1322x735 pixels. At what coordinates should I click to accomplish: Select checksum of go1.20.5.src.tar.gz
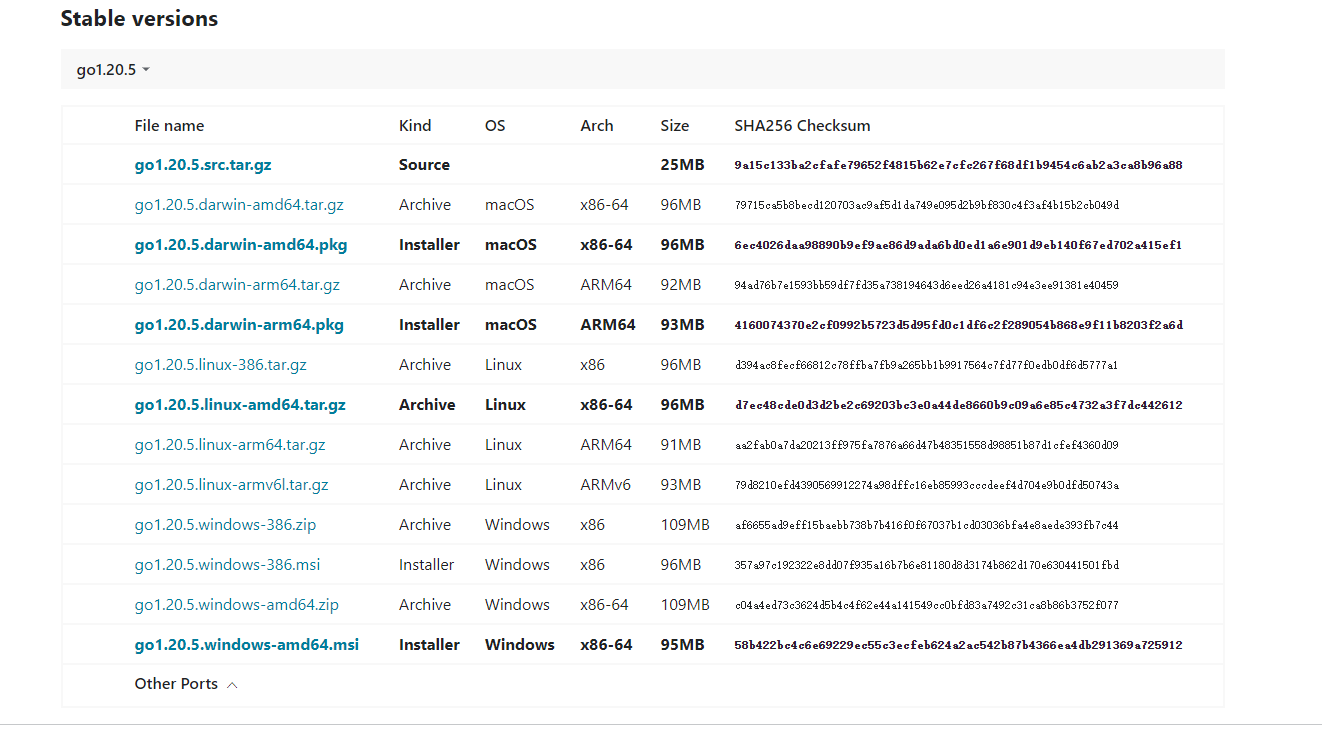point(958,165)
